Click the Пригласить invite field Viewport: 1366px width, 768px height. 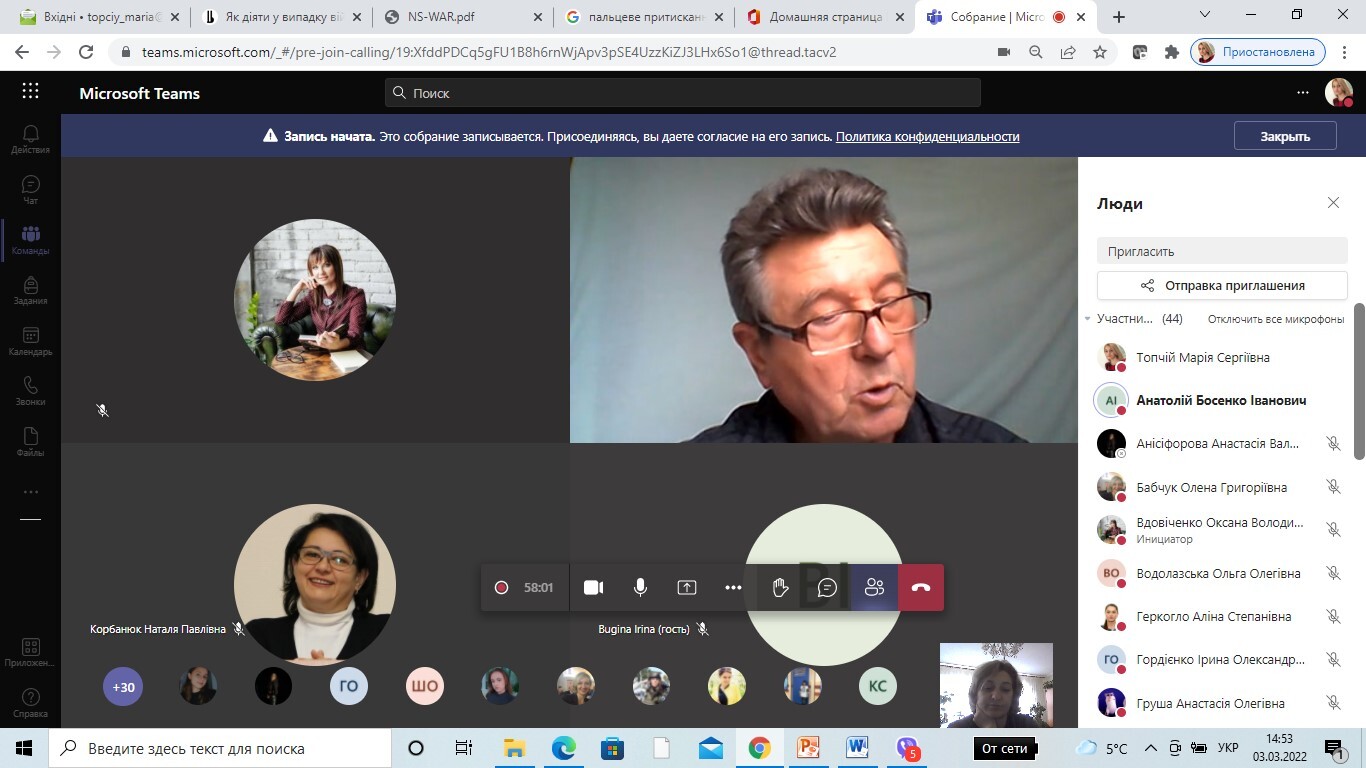click(1222, 251)
